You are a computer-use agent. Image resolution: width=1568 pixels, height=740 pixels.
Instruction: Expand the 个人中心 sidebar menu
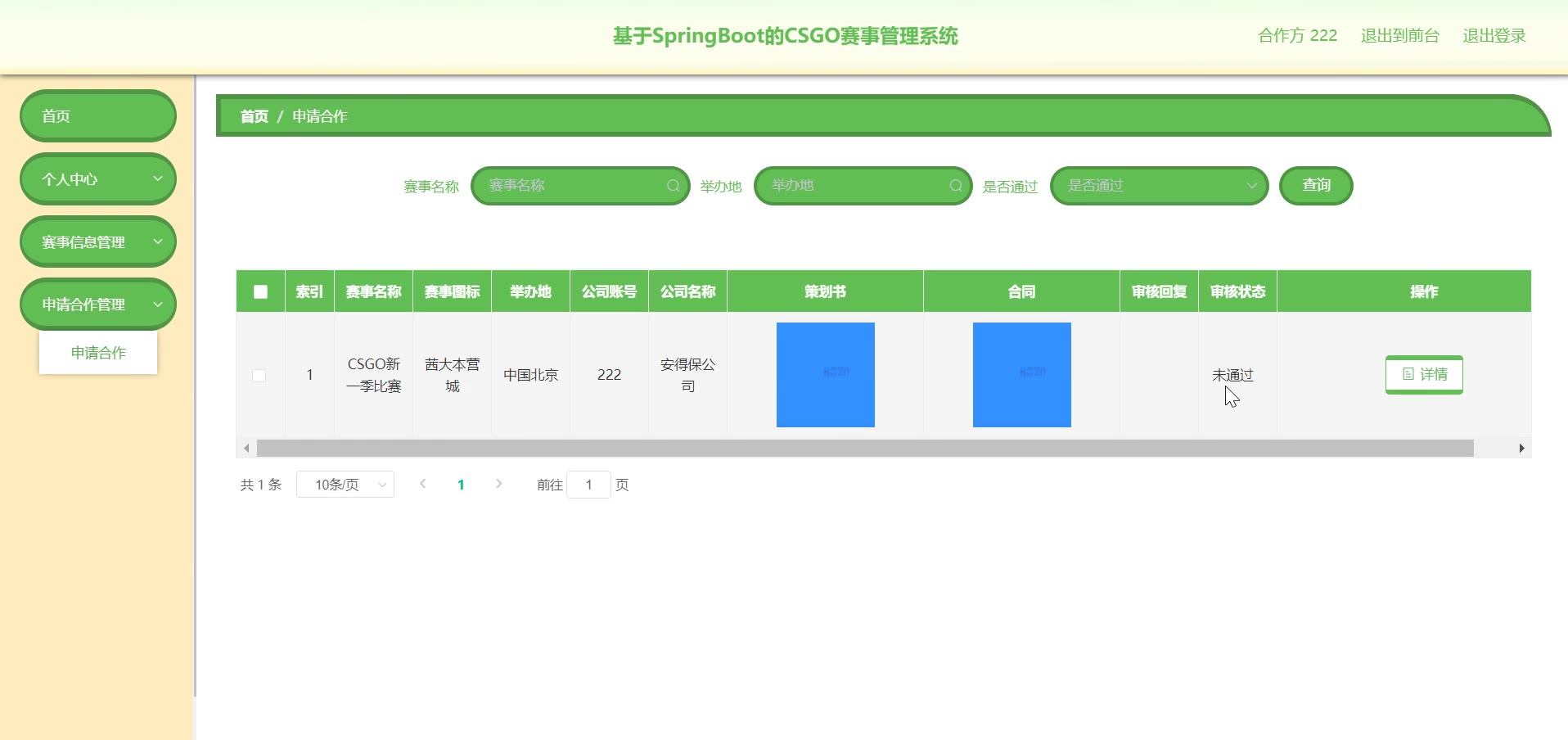pos(98,178)
